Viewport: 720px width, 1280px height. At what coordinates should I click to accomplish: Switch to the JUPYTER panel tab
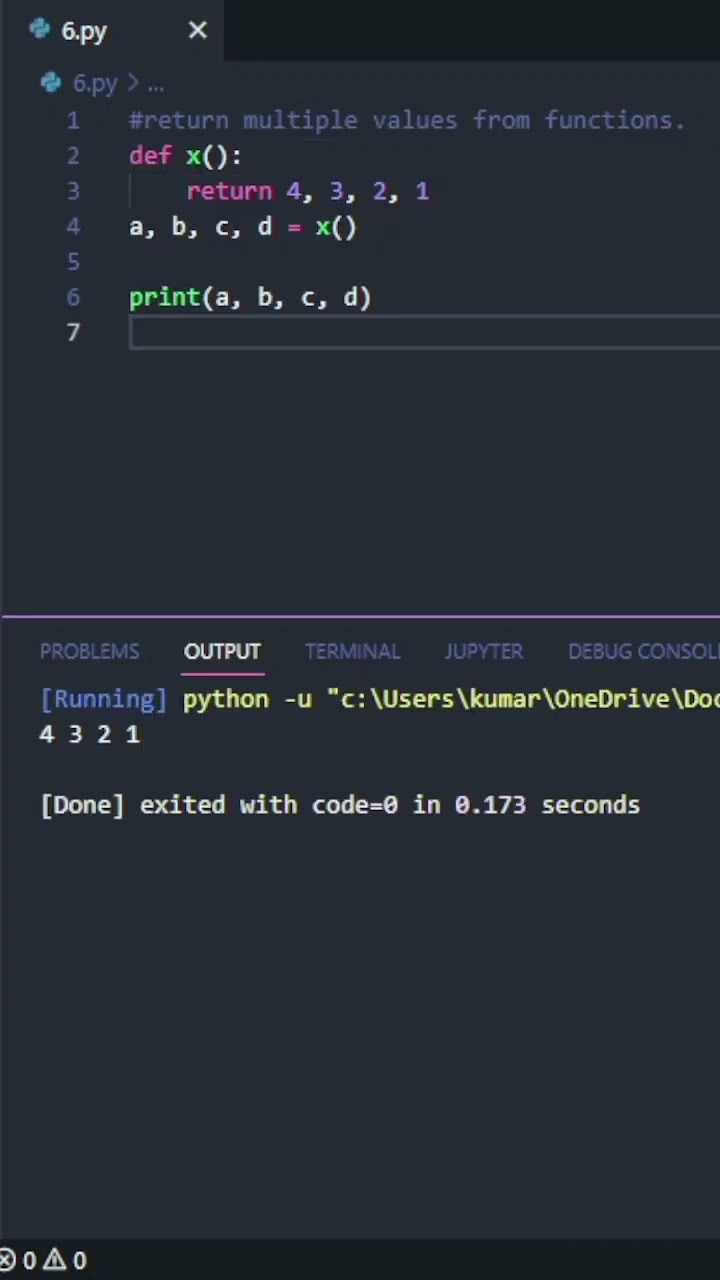484,651
